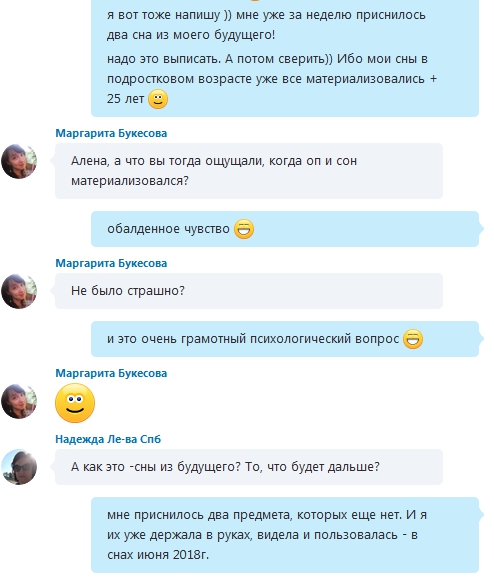
Task: Select the message 'Не было страшно?'
Action: (x=249, y=291)
